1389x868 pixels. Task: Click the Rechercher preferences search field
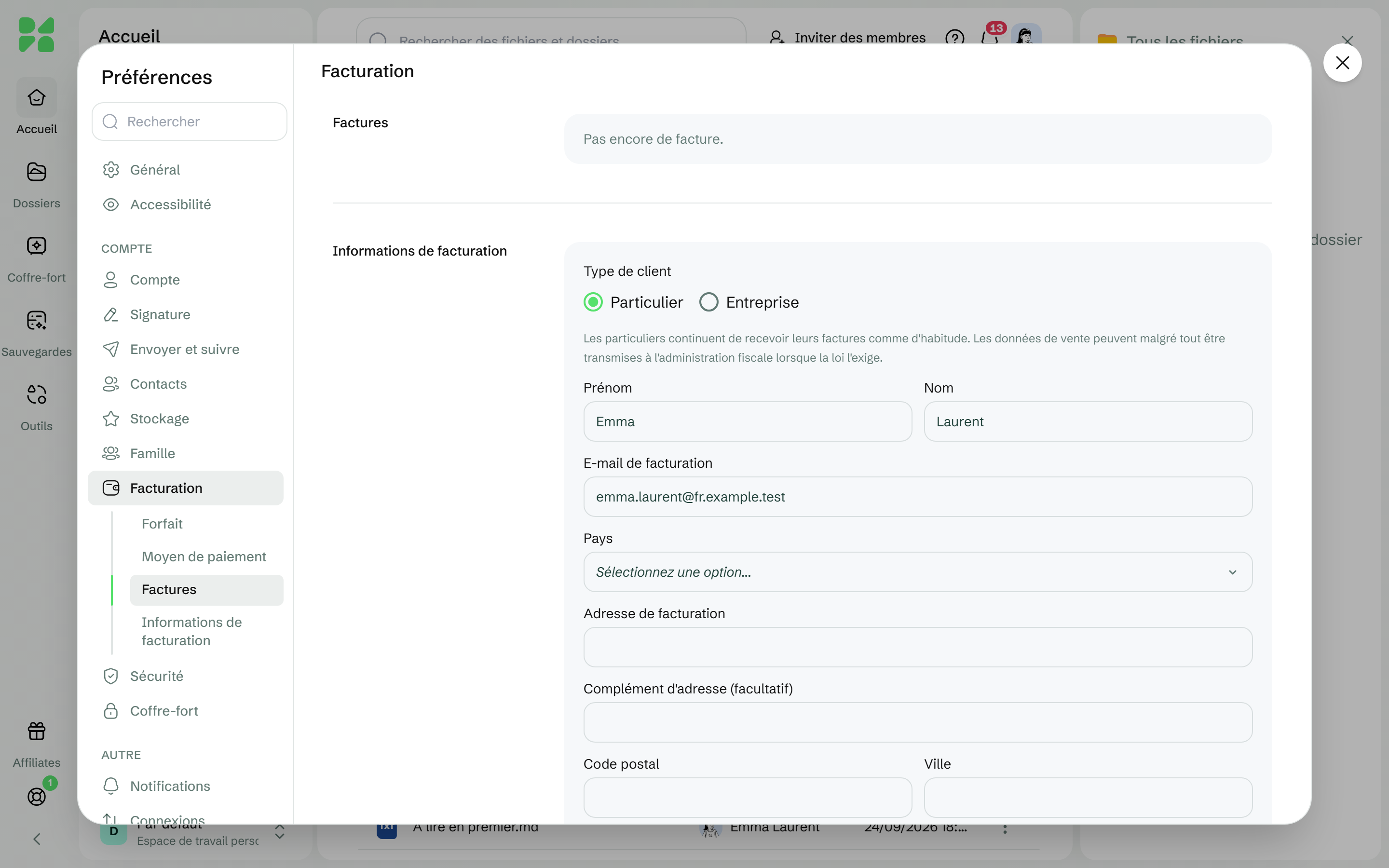(190, 122)
